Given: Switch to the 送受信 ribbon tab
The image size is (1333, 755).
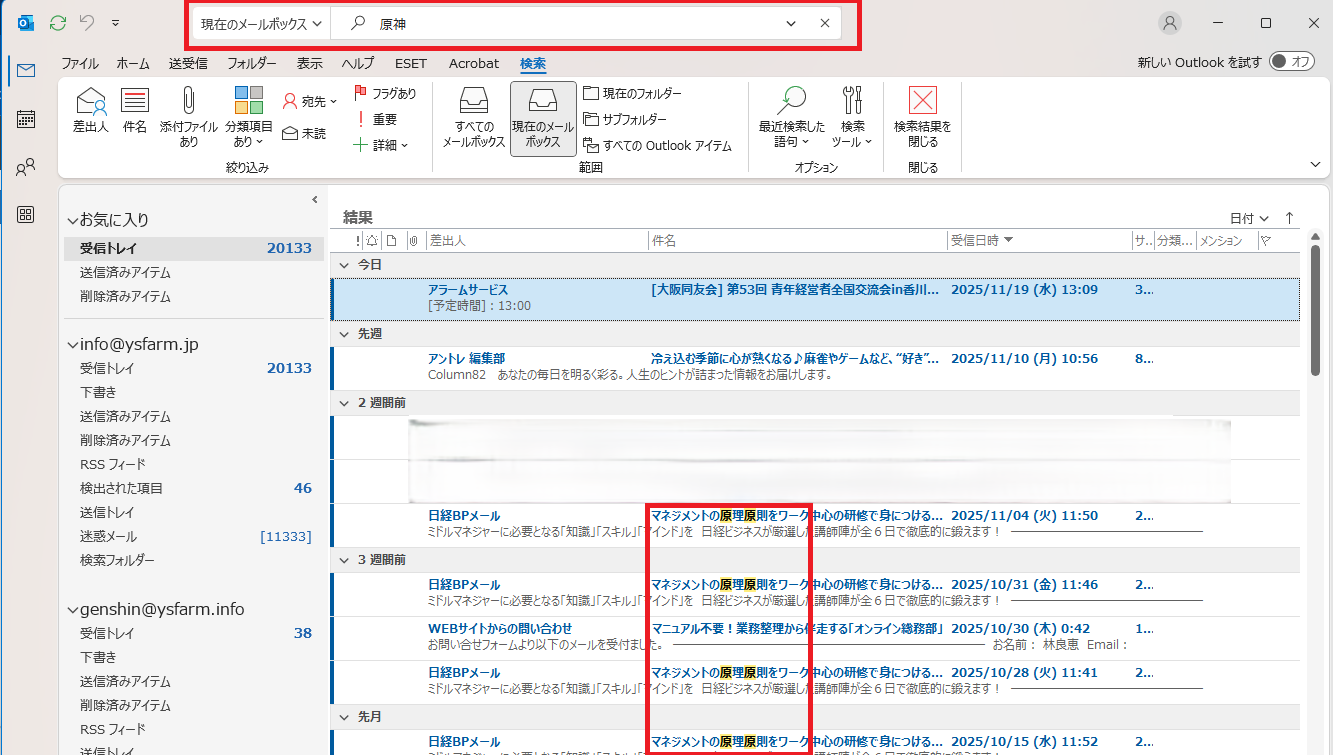Looking at the screenshot, I should (x=188, y=63).
